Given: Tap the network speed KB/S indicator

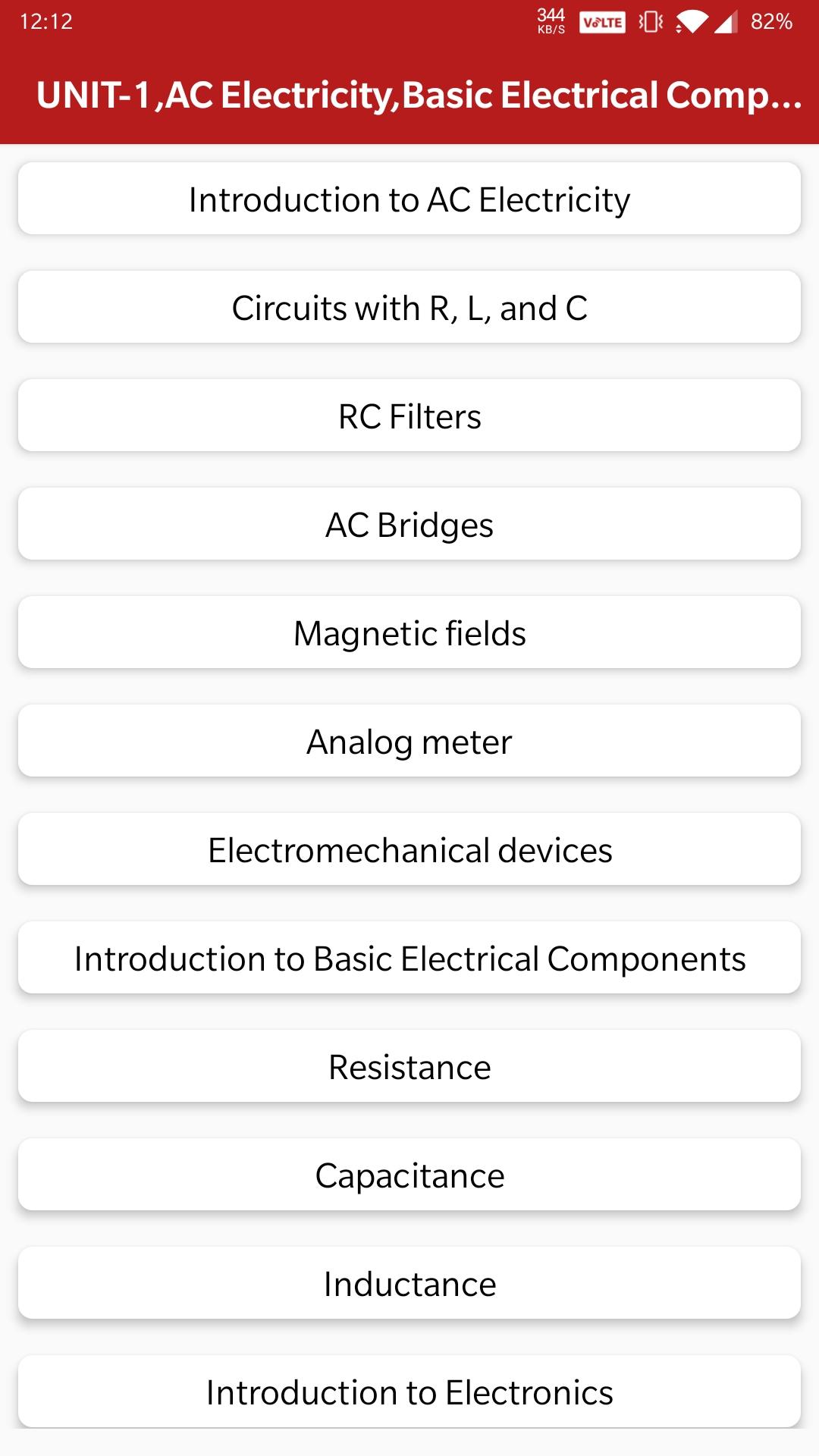Looking at the screenshot, I should coord(551,21).
